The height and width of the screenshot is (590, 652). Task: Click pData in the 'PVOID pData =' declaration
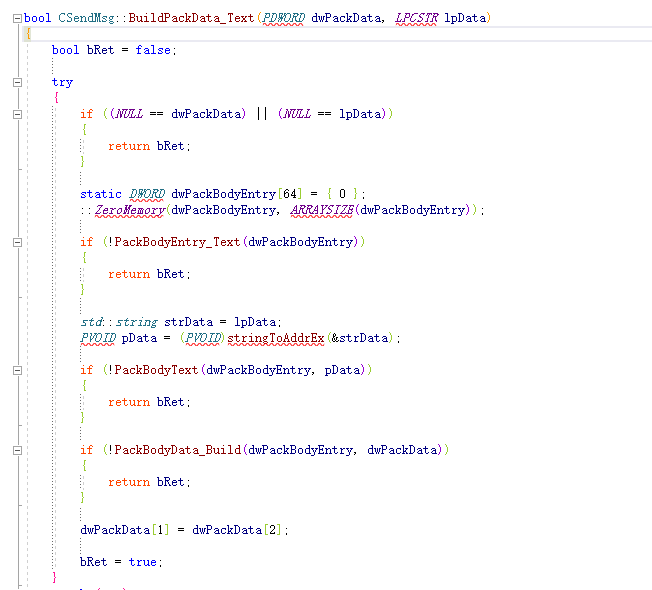point(139,338)
